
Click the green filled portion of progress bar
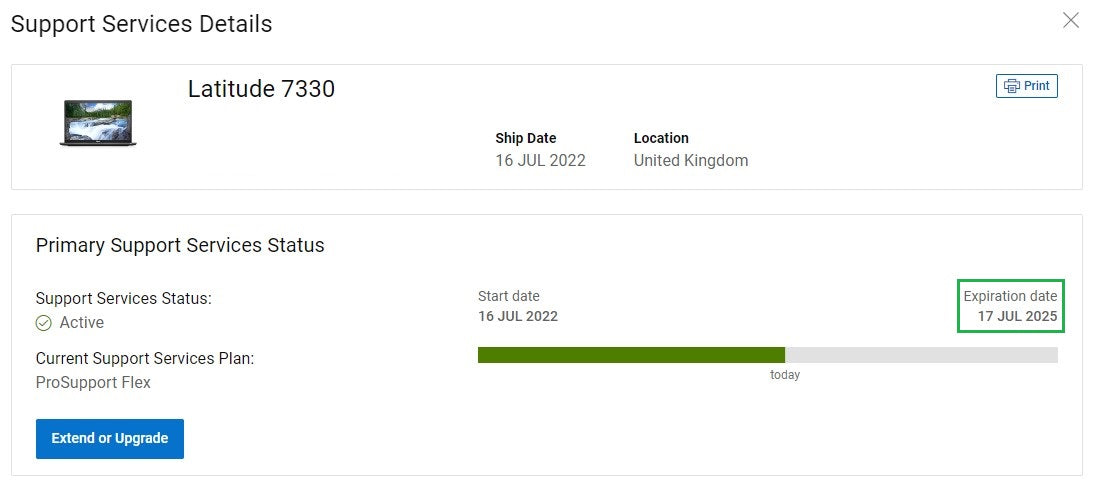point(631,355)
